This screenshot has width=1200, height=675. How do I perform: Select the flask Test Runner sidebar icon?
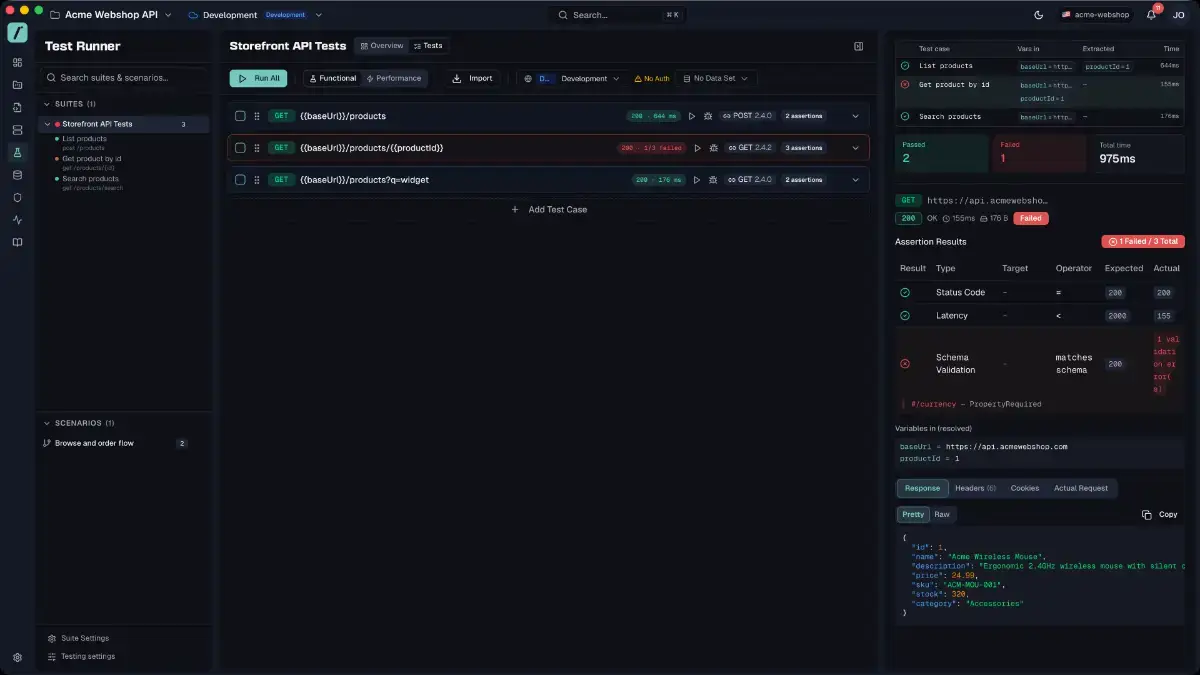[x=17, y=152]
